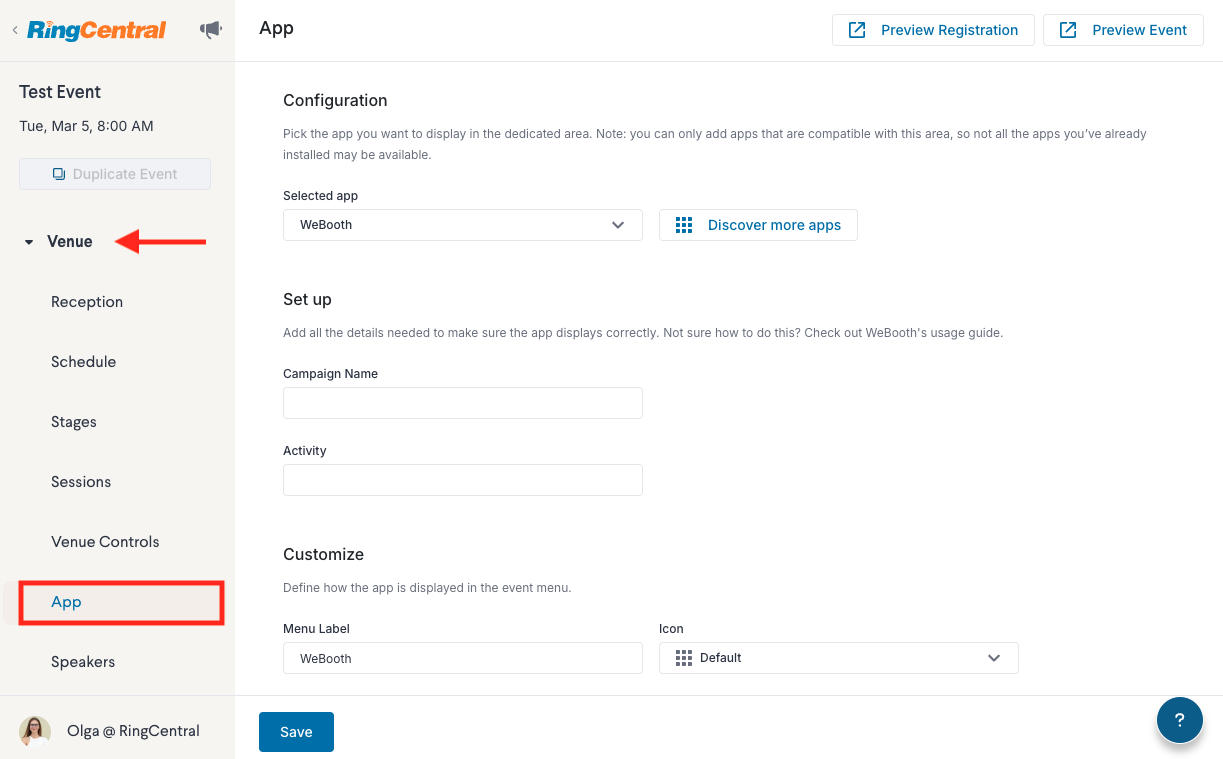
Task: Click the Configuration heading
Action: click(335, 100)
